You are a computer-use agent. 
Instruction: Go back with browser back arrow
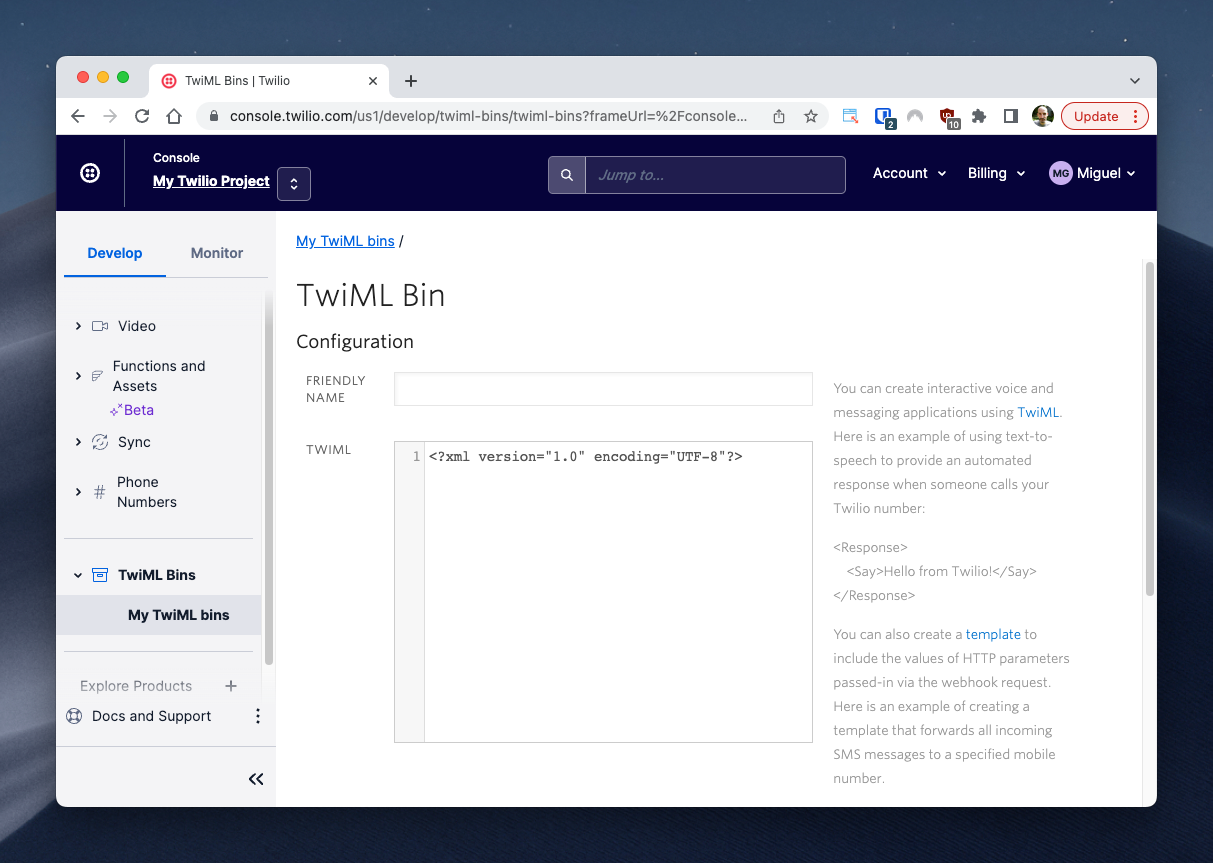pos(78,116)
